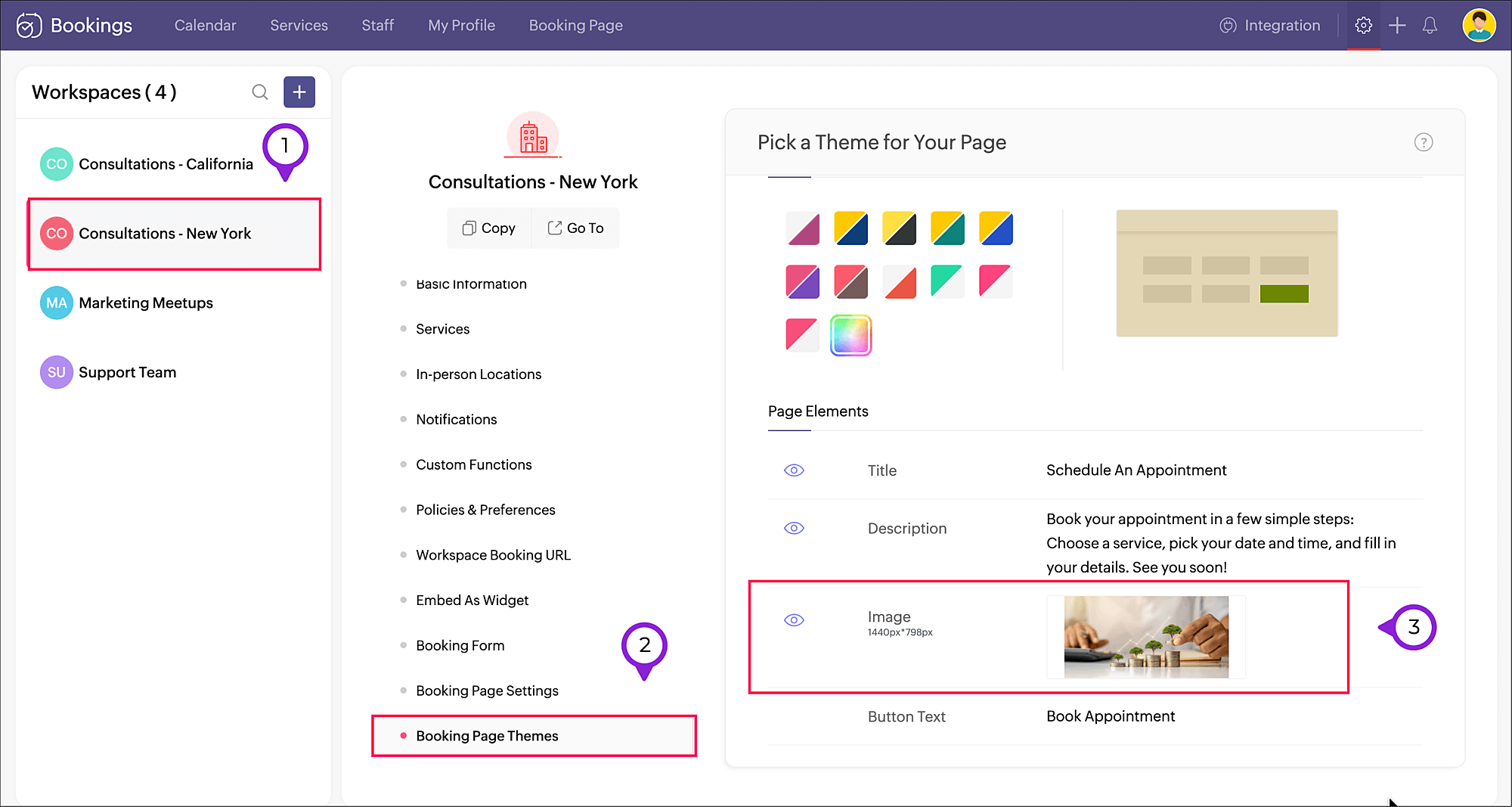Open help for Pick a Theme
1512x807 pixels.
[1424, 142]
